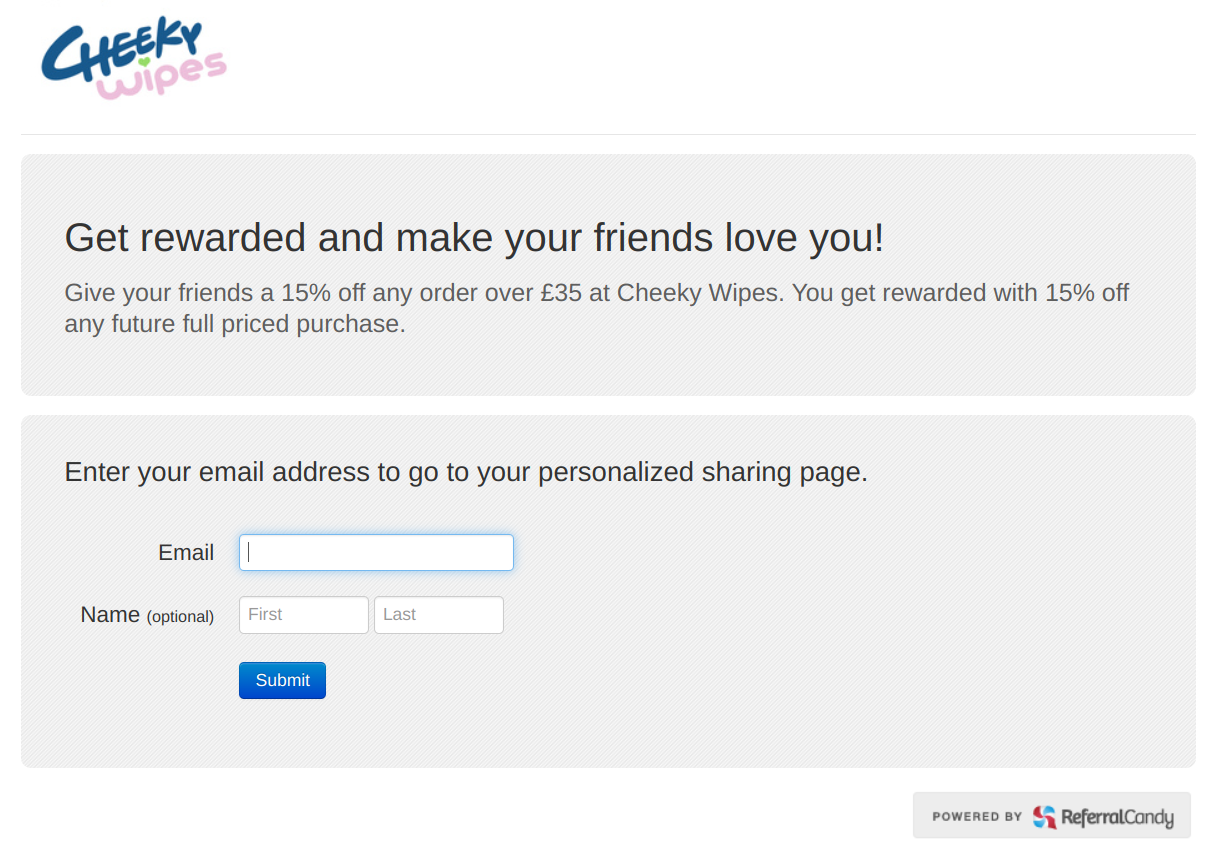Click the Cheeky Wipes logo
This screenshot has width=1217, height=853.
point(133,59)
